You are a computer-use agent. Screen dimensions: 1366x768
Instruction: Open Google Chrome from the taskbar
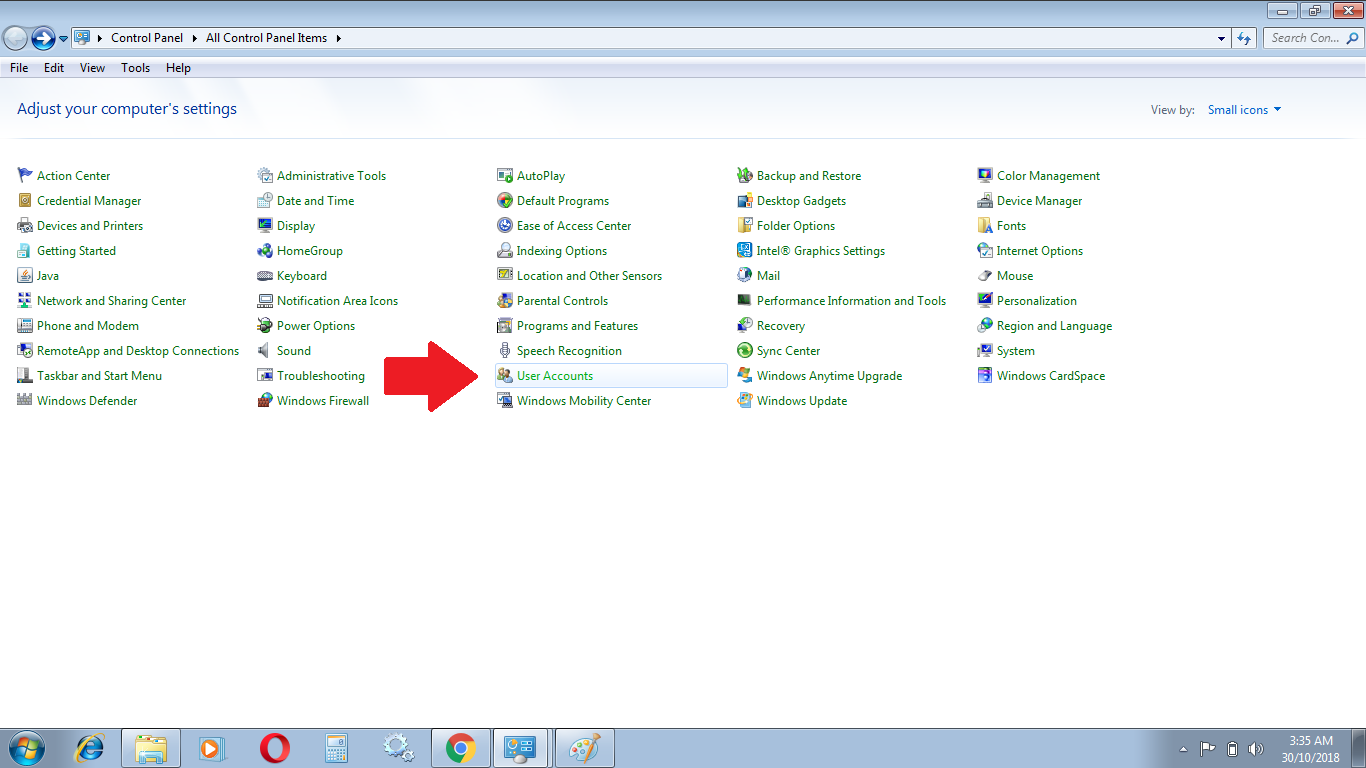[x=460, y=748]
